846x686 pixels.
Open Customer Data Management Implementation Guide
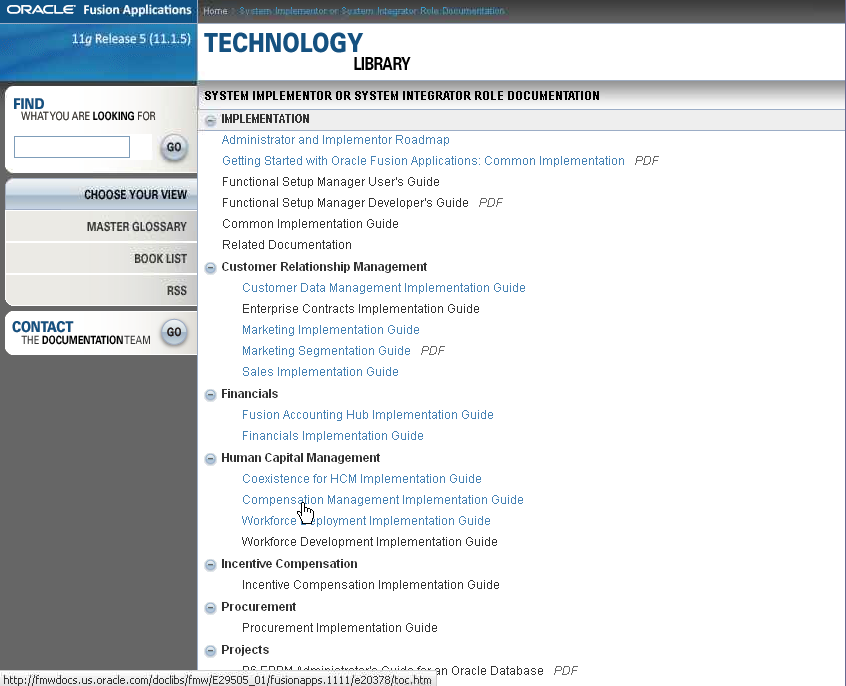click(384, 288)
